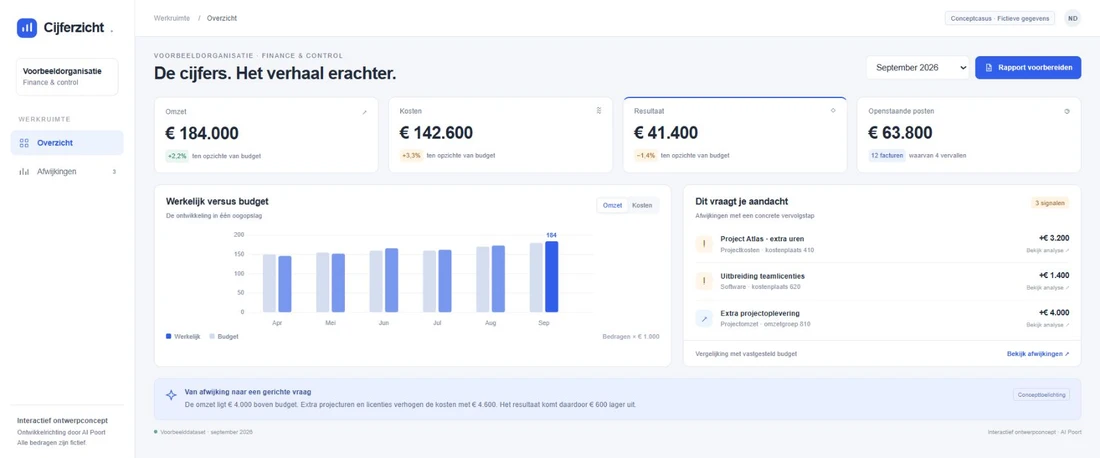Click the Sep month label on chart
The height and width of the screenshot is (458, 1100).
pyautogui.click(x=544, y=323)
